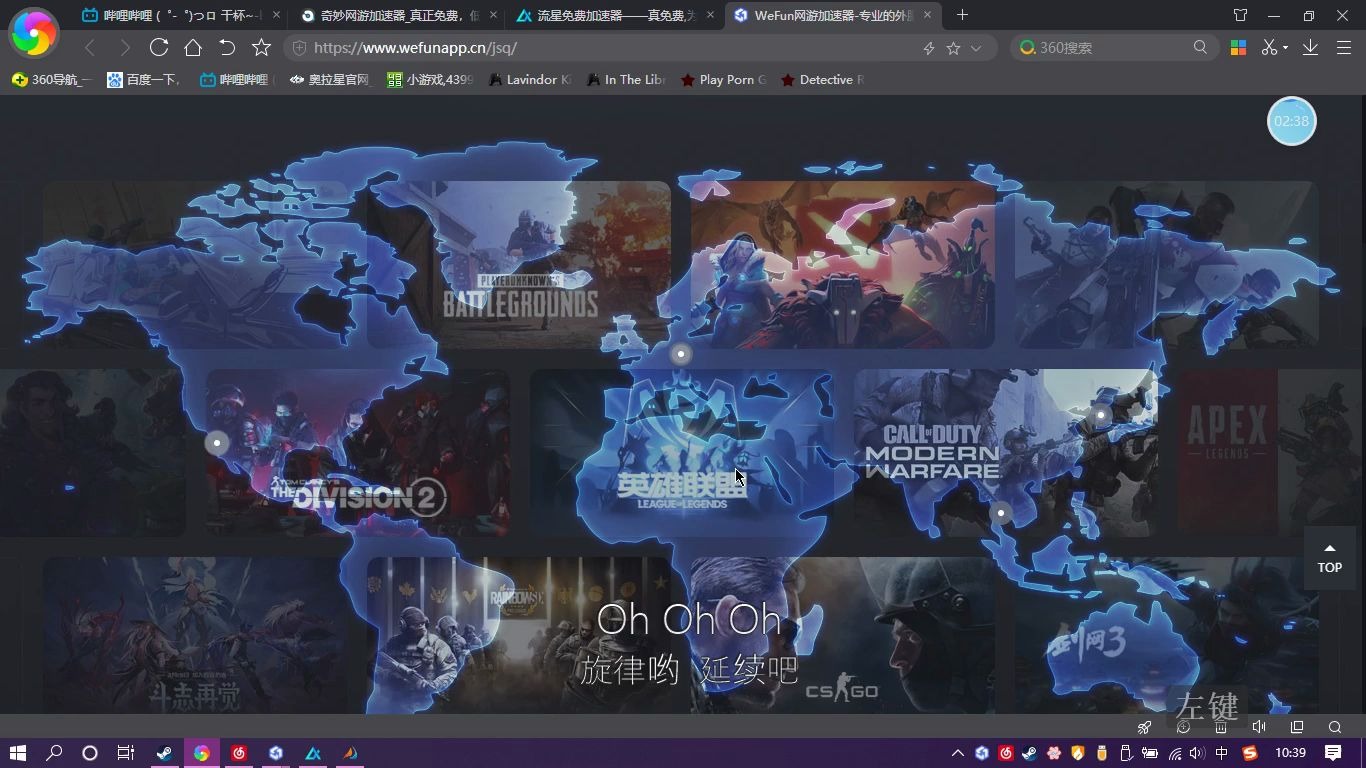Open system volume control in tray
Screen dimensions: 1366x768
[1197, 753]
